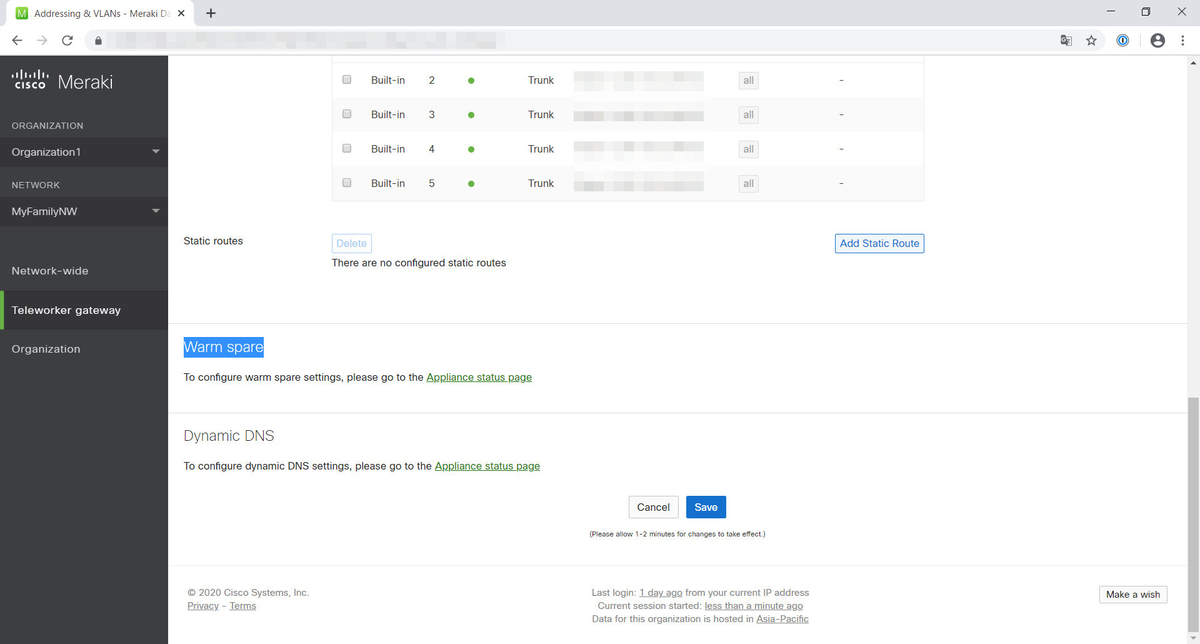Click the highlighted Warm spare heading
Viewport: 1200px width, 644px height.
(x=224, y=348)
